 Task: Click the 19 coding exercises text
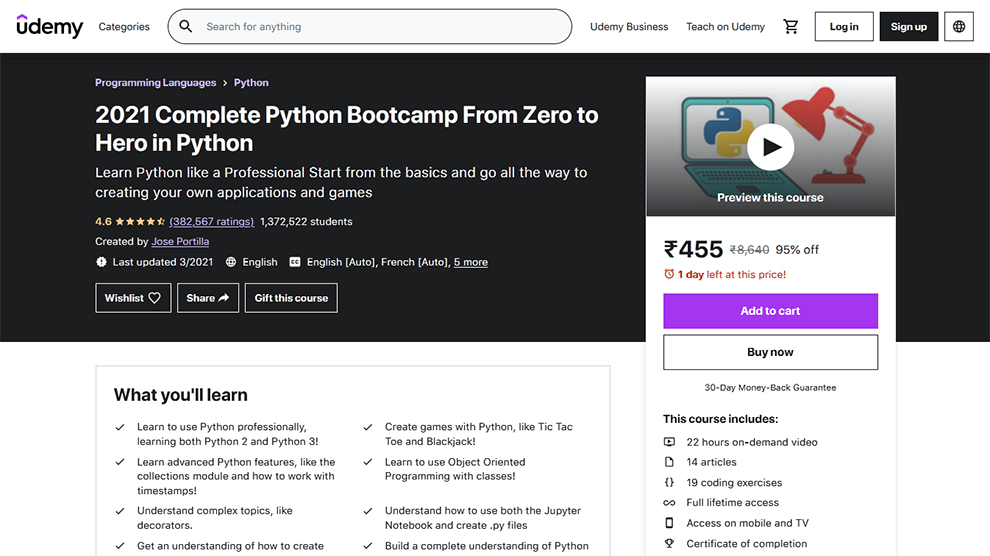point(734,482)
